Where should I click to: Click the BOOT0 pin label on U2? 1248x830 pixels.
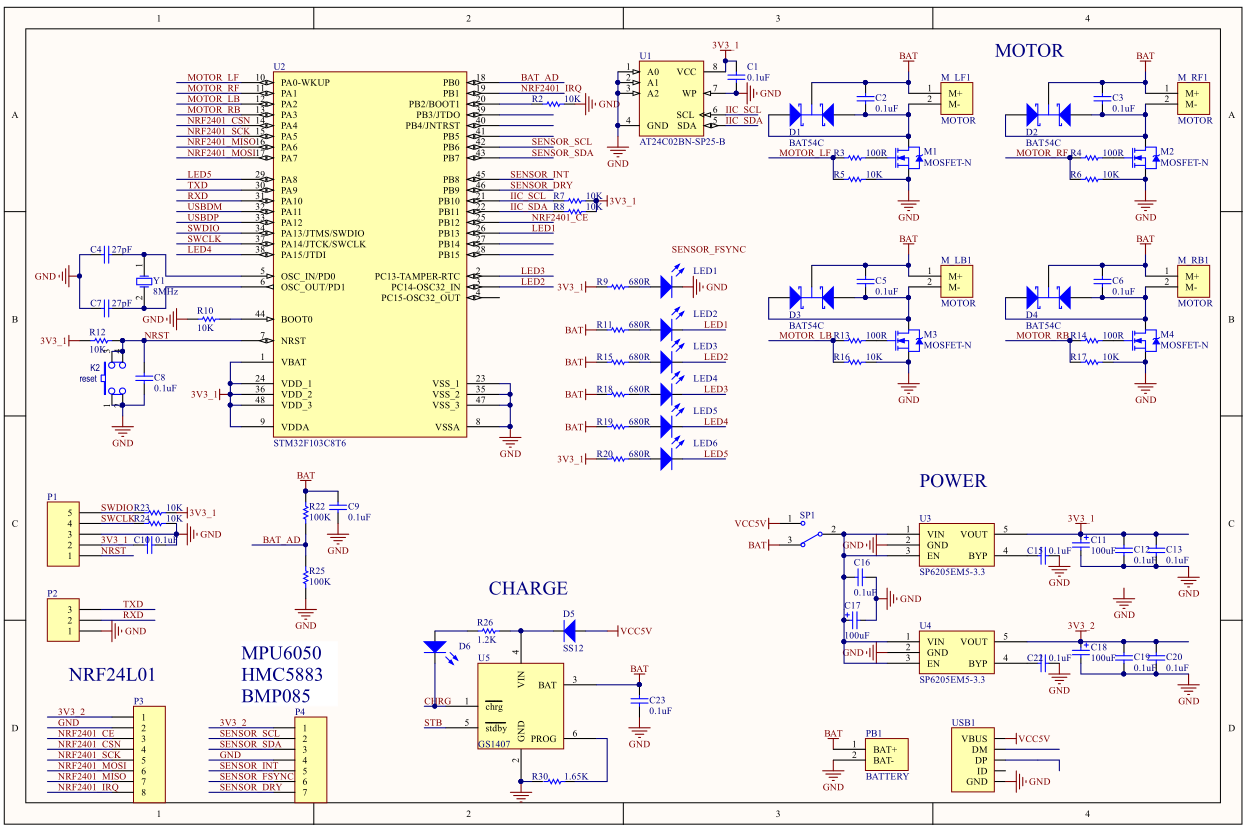297,319
